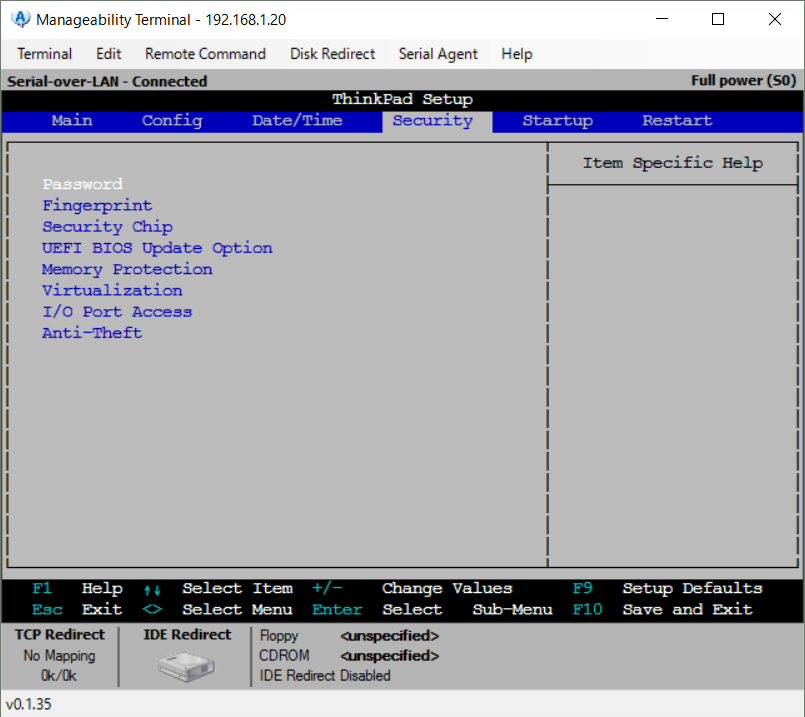Viewport: 805px width, 717px height.
Task: Open the Remote Command menu
Action: 205,54
